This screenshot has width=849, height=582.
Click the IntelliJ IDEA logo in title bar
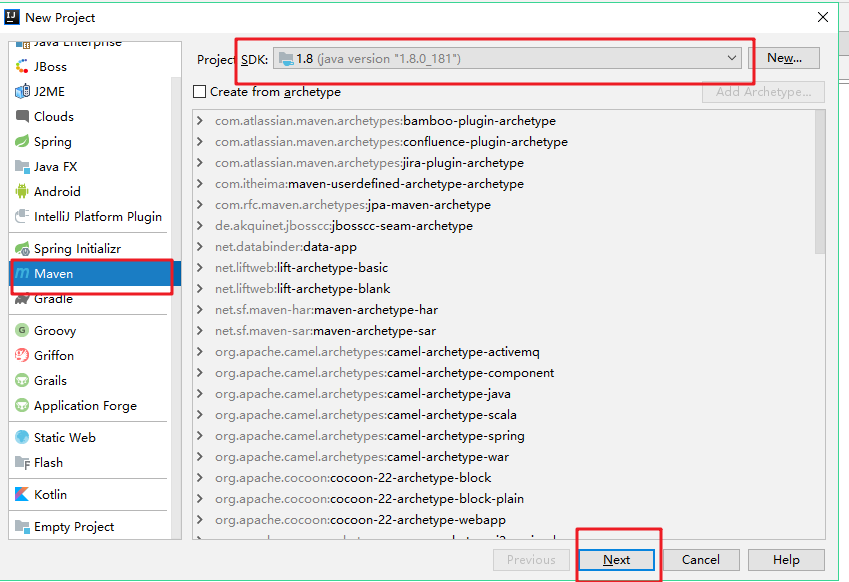[12, 17]
